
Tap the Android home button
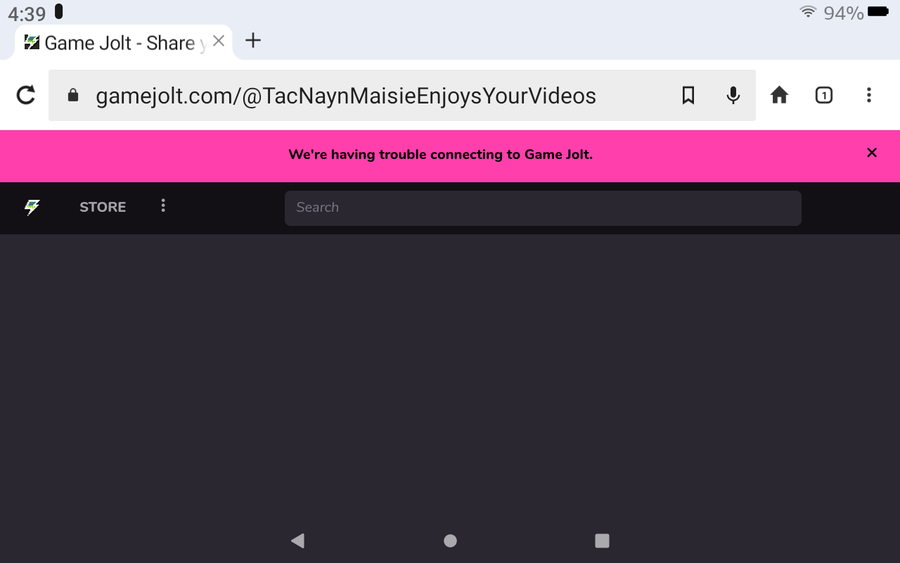[450, 541]
